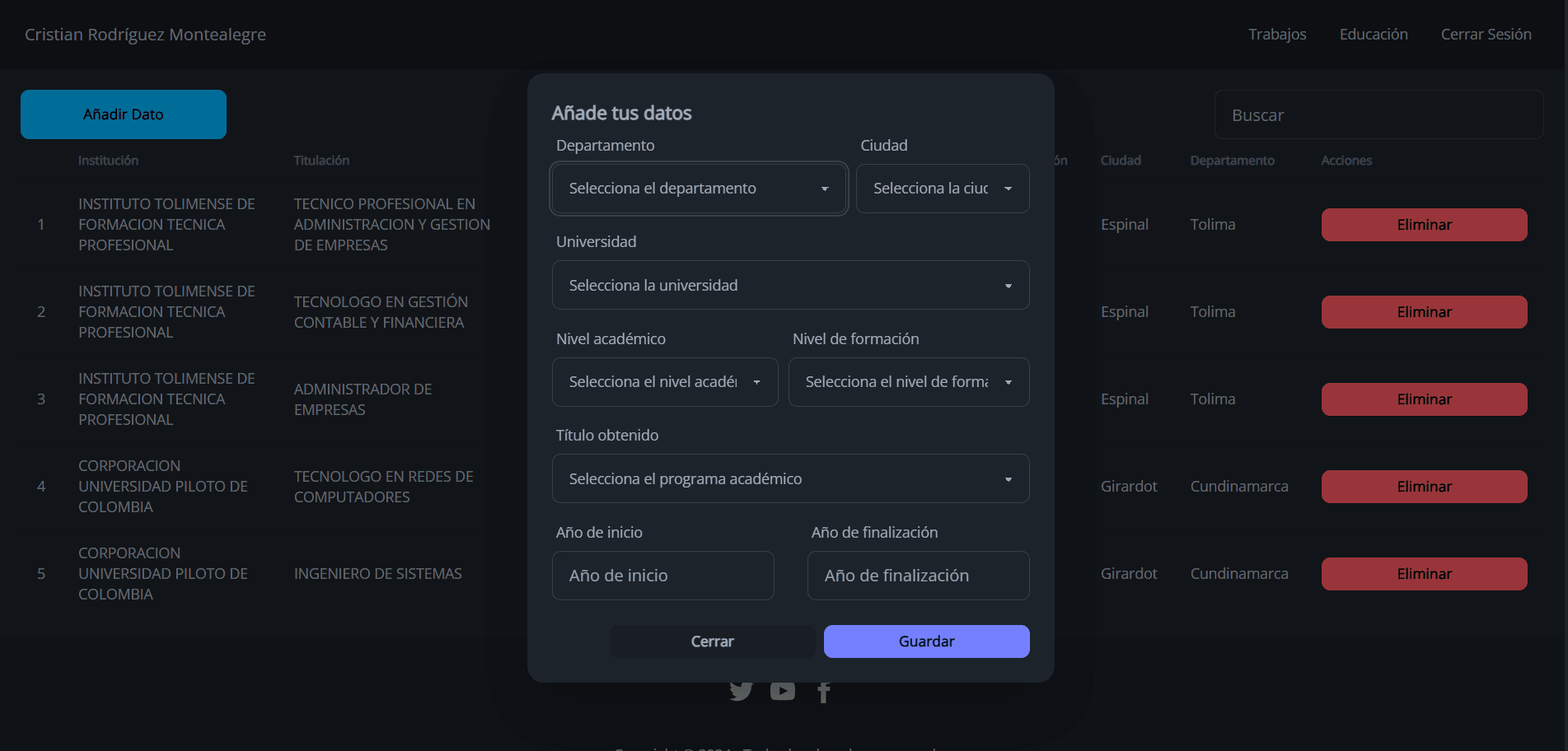Viewport: 1568px width, 751px height.
Task: Open the YouTube social icon
Action: (x=783, y=691)
